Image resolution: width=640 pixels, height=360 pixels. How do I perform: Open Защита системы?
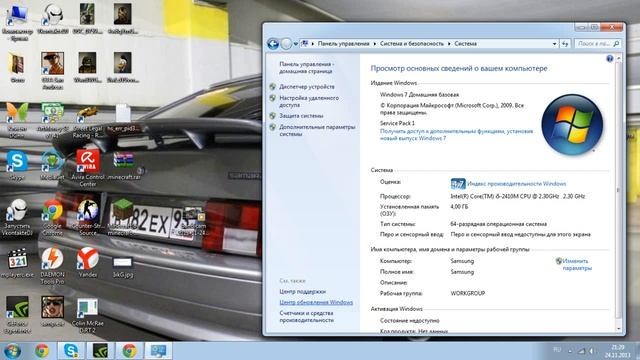tap(301, 116)
